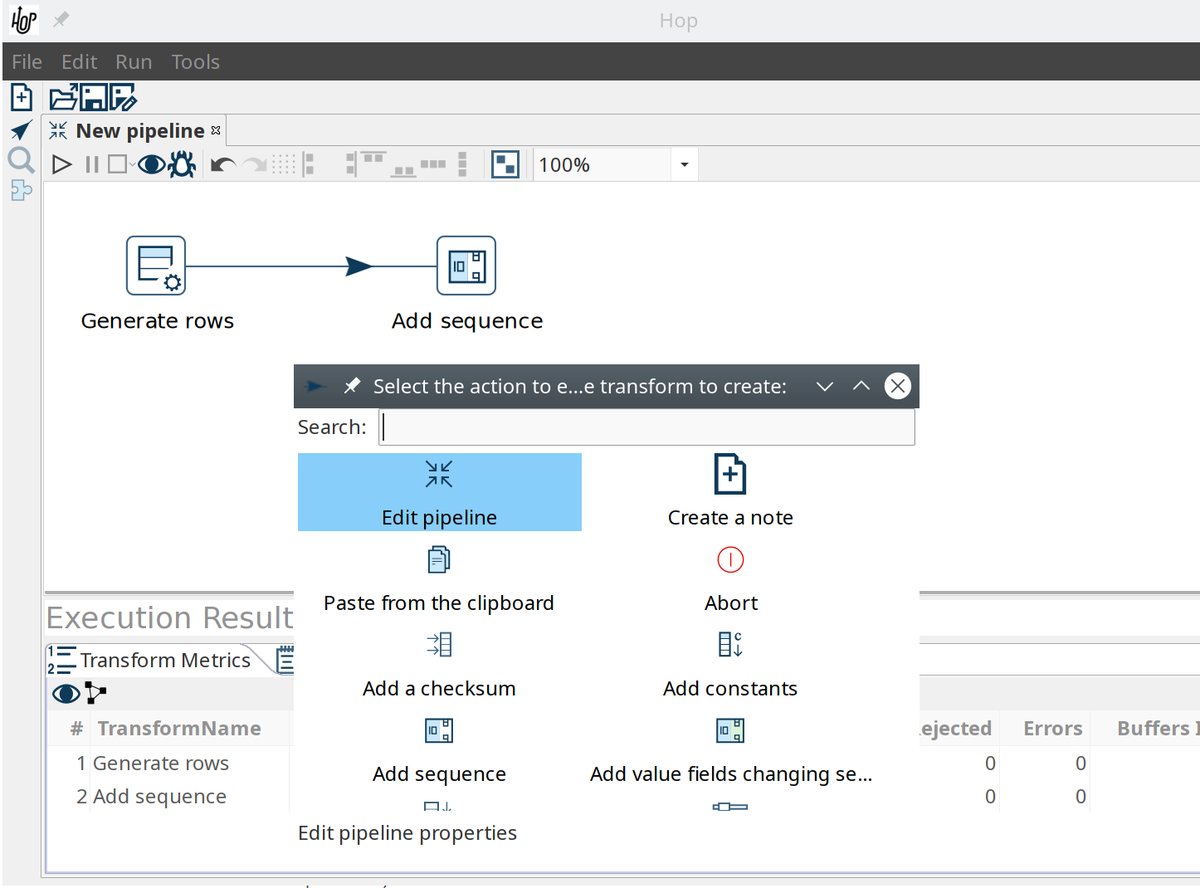The height and width of the screenshot is (888, 1200).
Task: Close the New pipeline tab
Action: point(216,130)
